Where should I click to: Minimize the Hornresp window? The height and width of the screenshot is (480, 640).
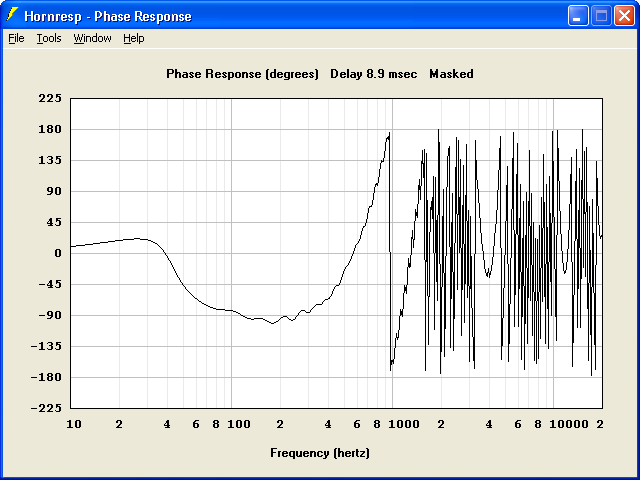pos(578,16)
